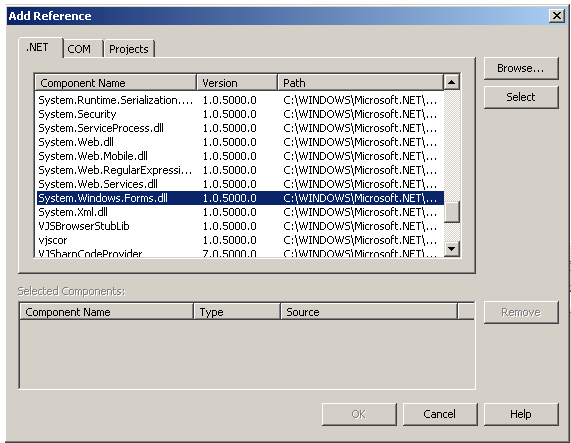Select the vjscor component
Screen dimensions: 571x443
(240, 240)
